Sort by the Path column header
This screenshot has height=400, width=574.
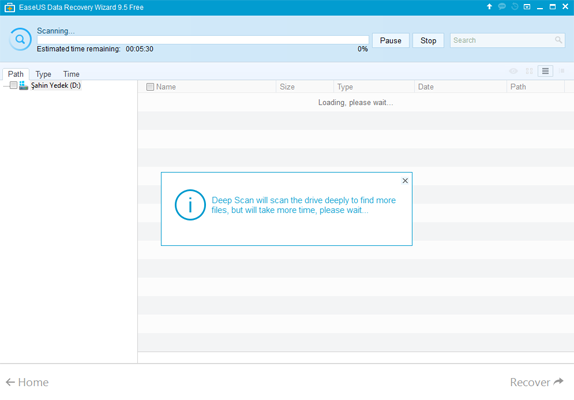pos(536,87)
